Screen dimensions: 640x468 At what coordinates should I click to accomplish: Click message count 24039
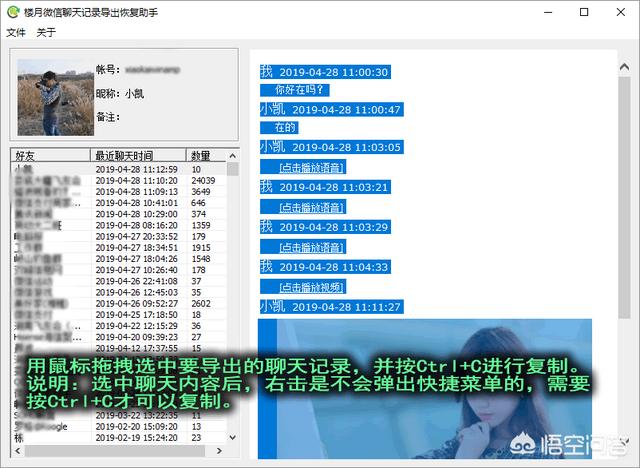[203, 180]
